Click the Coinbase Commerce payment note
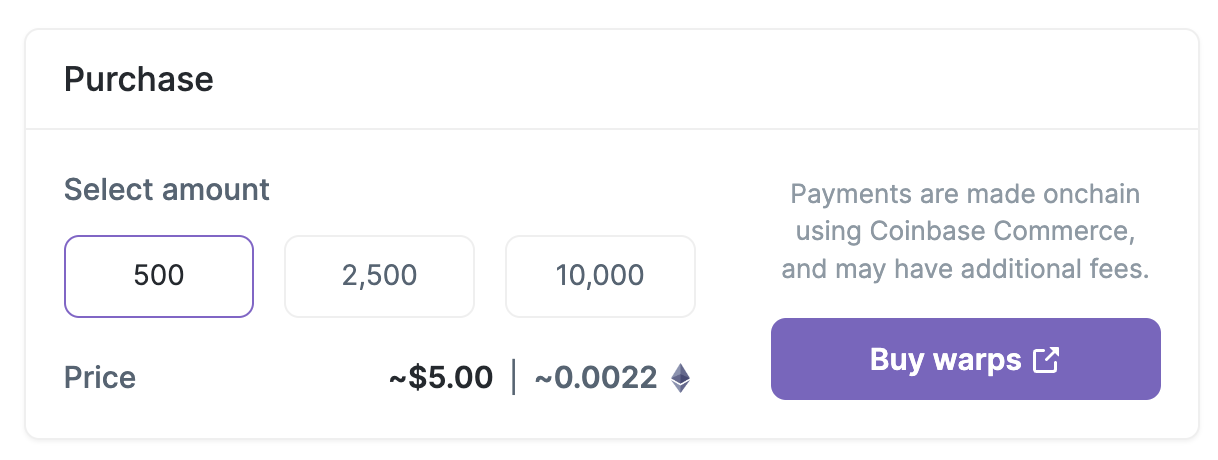The width and height of the screenshot is (1218, 460). pos(965,231)
